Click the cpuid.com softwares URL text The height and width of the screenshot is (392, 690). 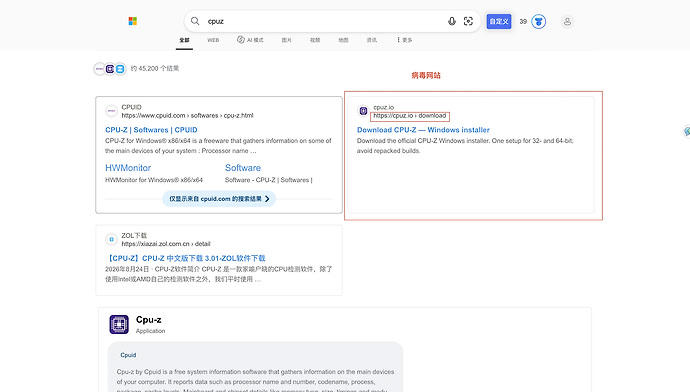click(187, 115)
